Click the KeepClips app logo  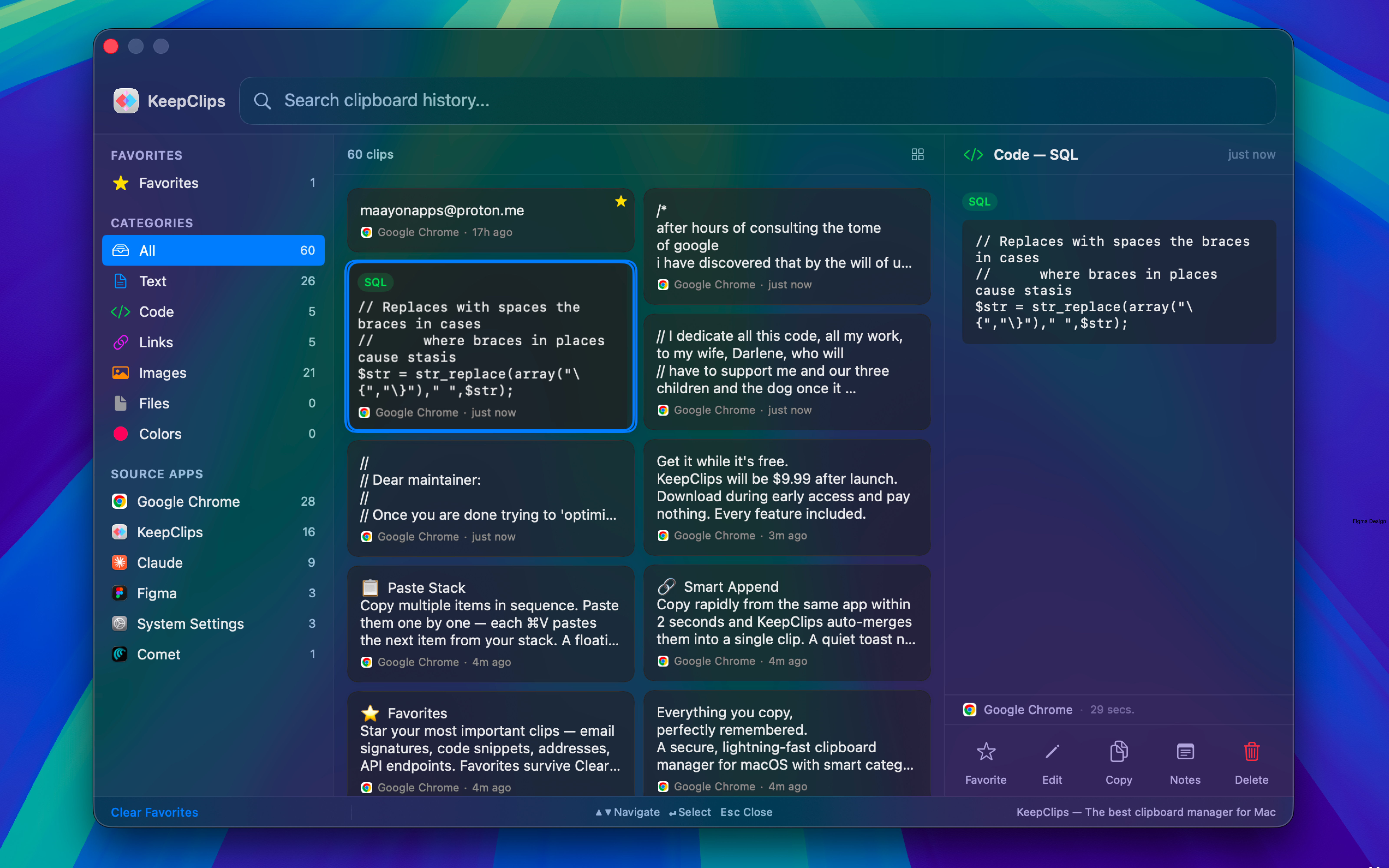point(126,101)
